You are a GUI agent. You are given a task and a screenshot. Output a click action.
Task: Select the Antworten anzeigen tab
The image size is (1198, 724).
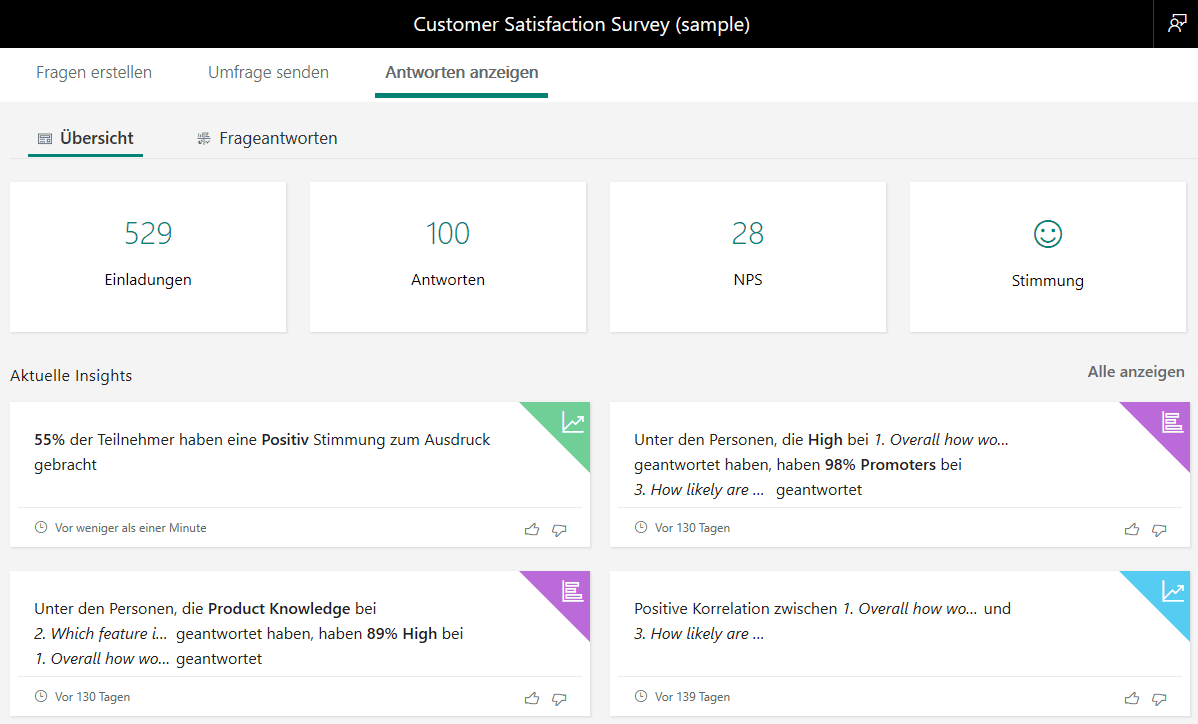point(461,72)
